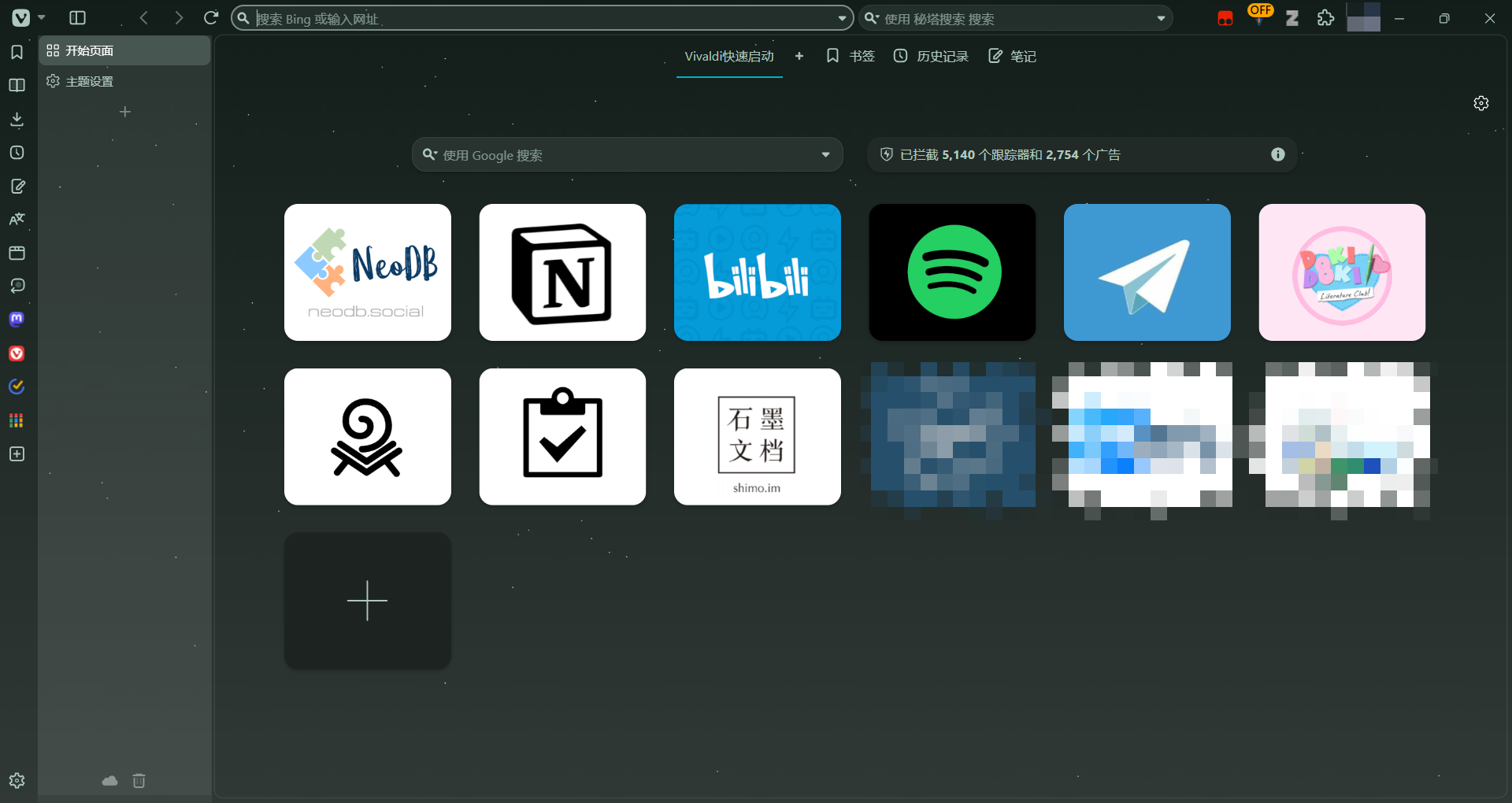
Task: Open browser settings gear in panel bar
Action: pos(17,780)
